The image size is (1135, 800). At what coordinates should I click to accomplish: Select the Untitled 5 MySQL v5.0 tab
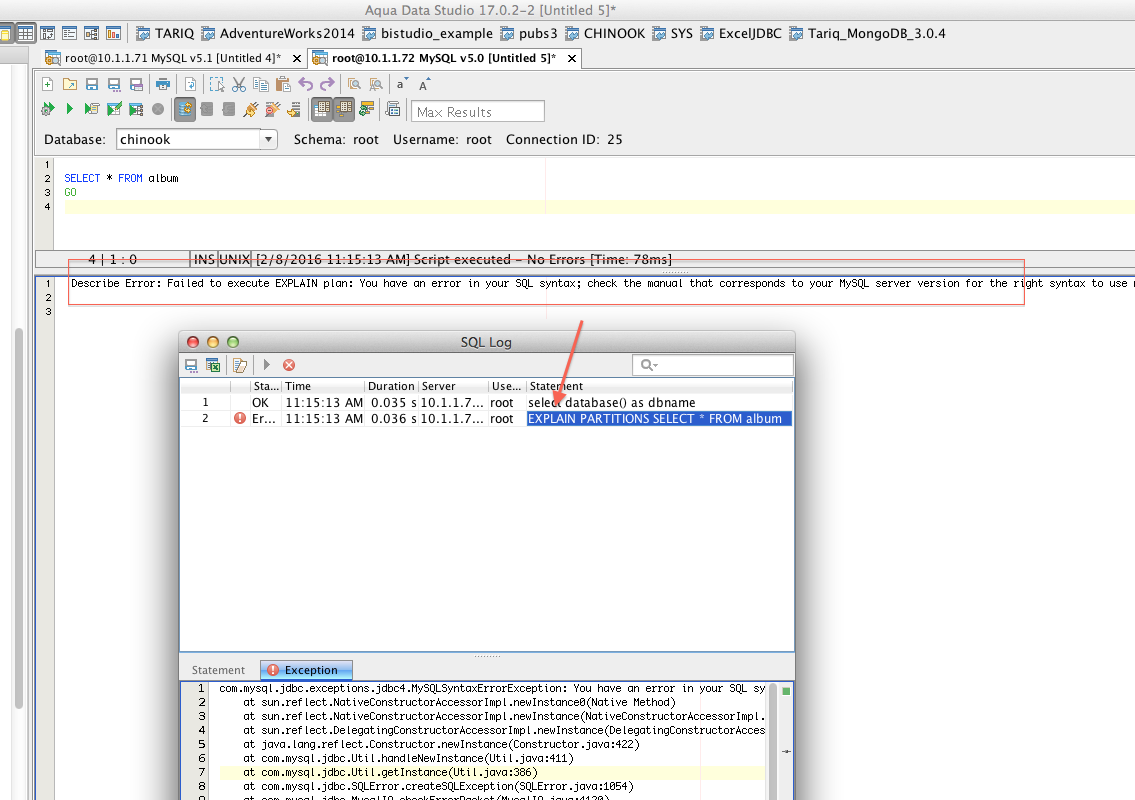click(443, 58)
